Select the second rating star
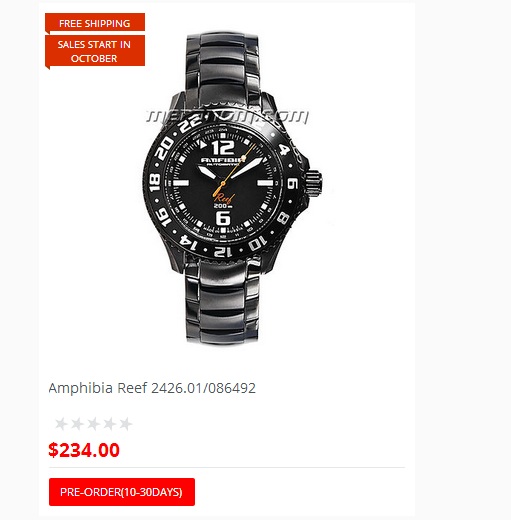The image size is (511, 520). point(77,424)
